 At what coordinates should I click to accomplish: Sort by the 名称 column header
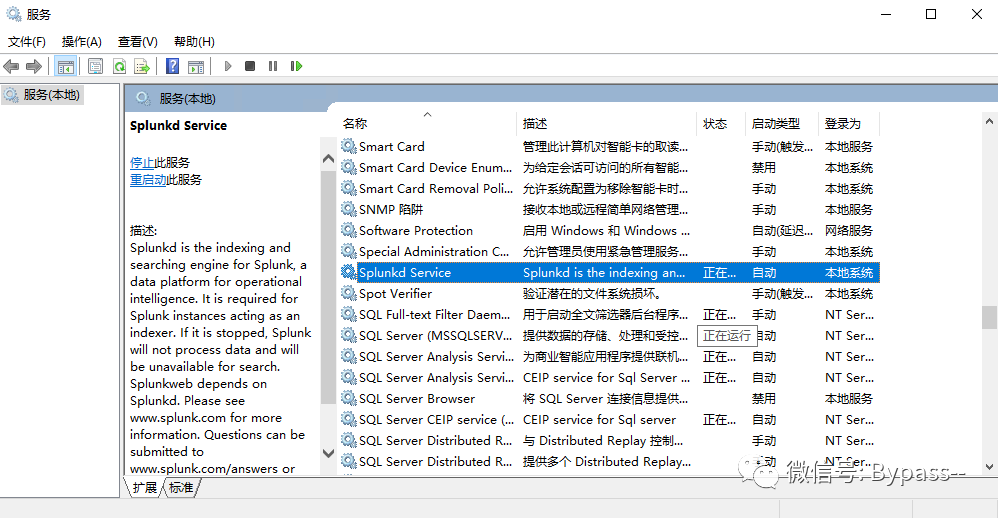click(x=426, y=123)
